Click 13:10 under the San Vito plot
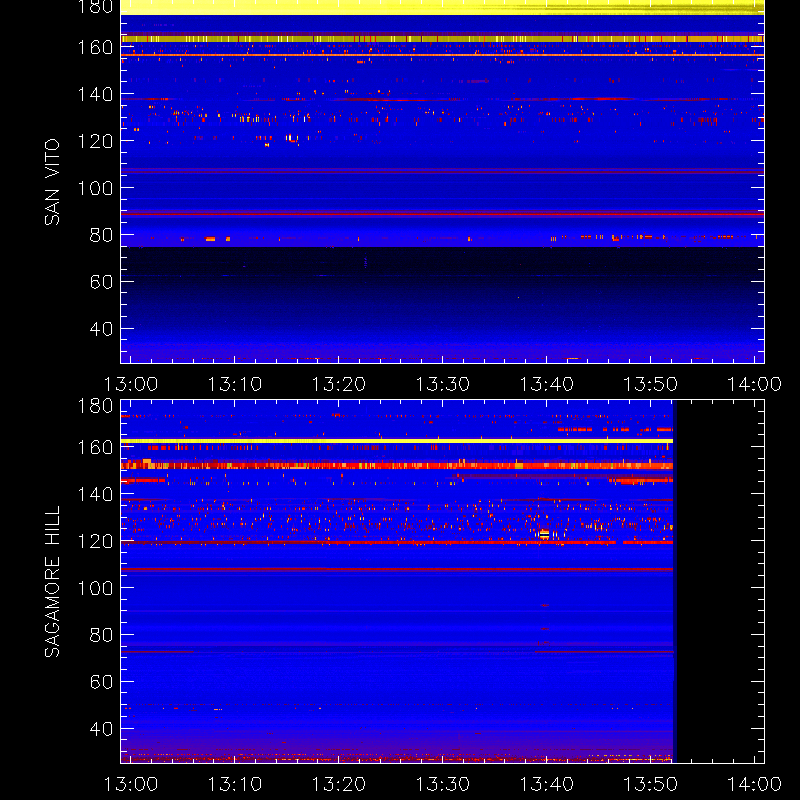This screenshot has height=800, width=800. click(x=235, y=384)
